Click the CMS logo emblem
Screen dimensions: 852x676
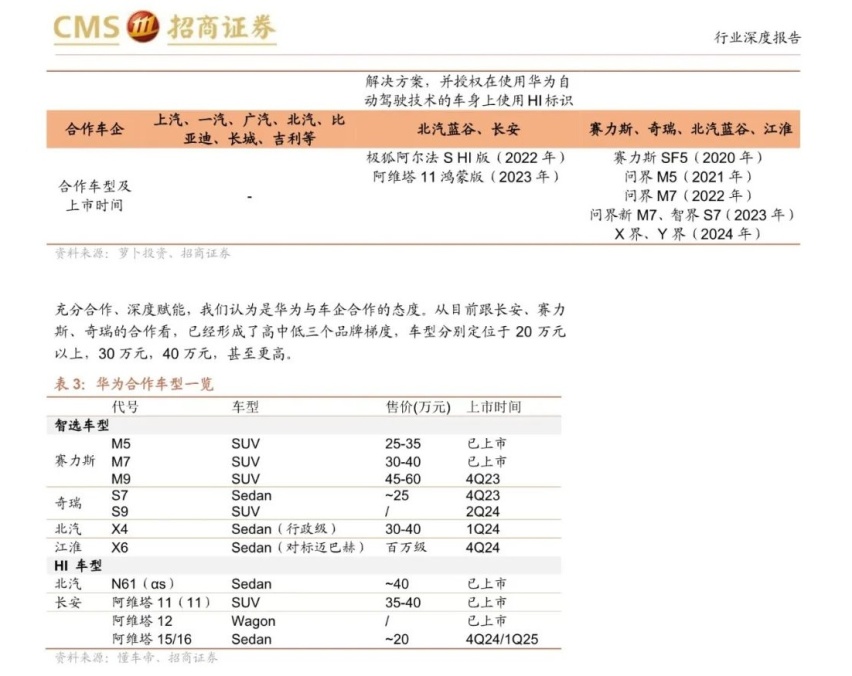[143, 27]
